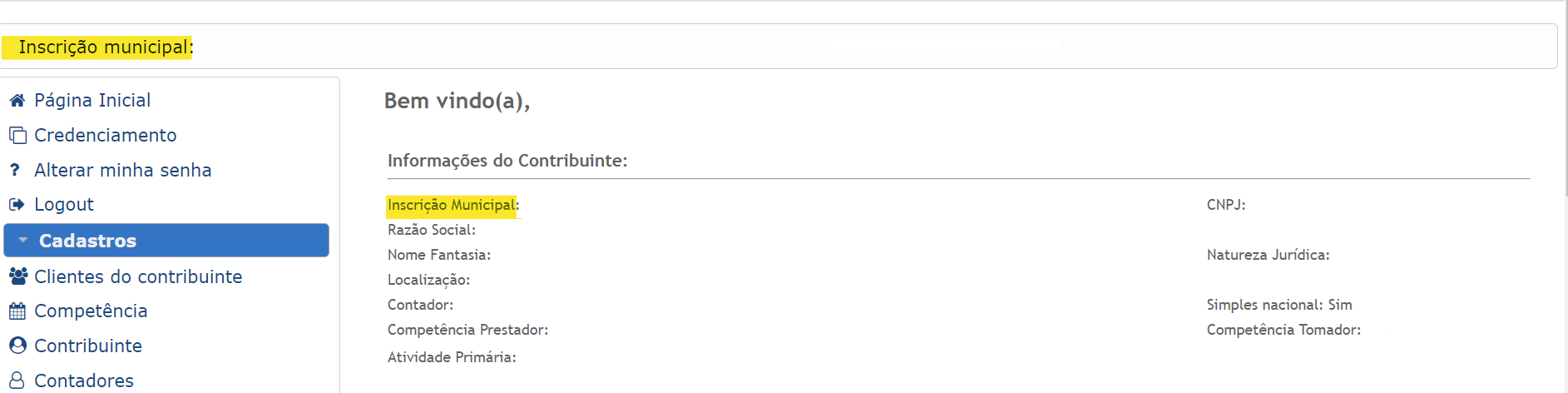Collapse the Cadastros section using its arrow
1568x393 pixels.
click(23, 241)
